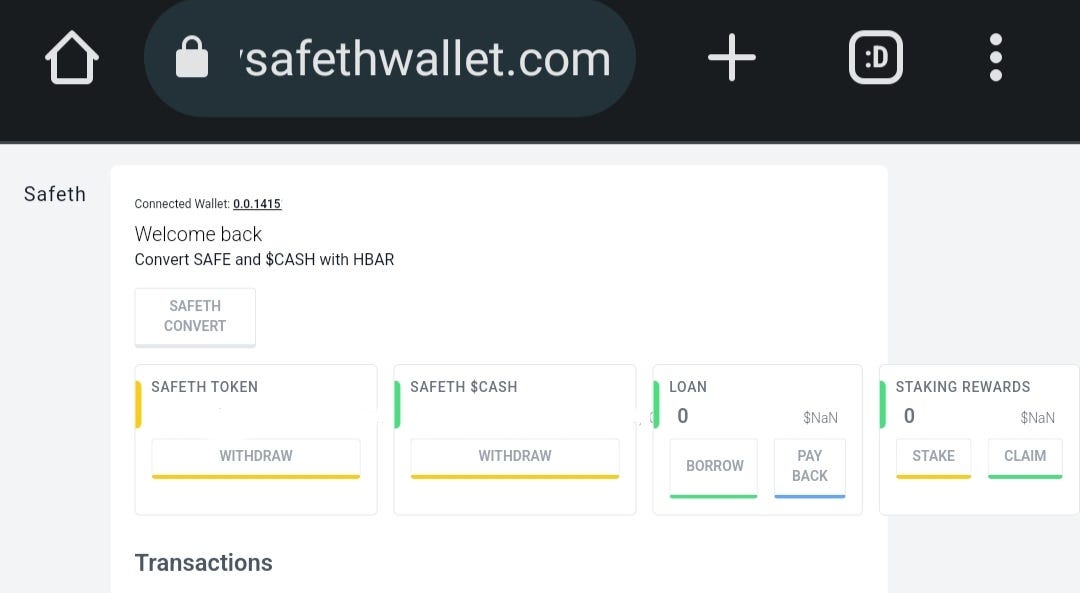This screenshot has width=1080, height=593.
Task: Borrow against the LOAN card
Action: (713, 466)
